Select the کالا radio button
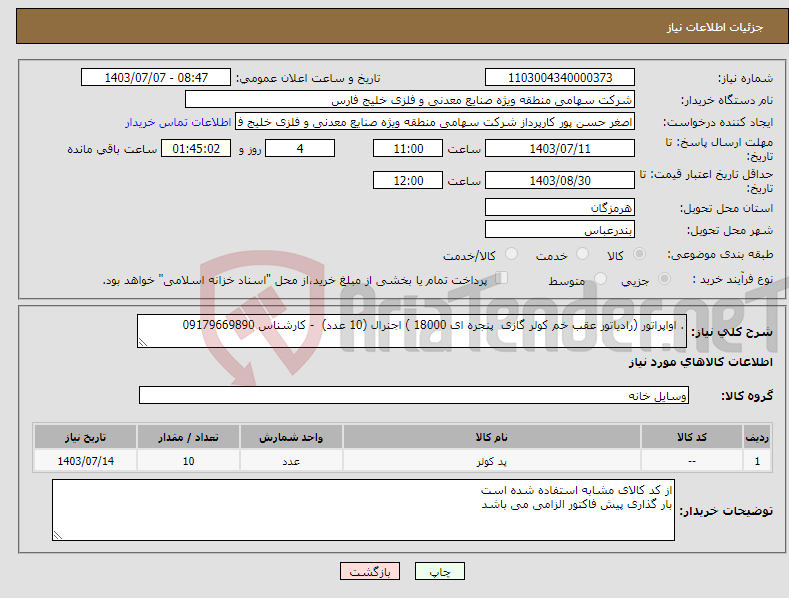 (639, 254)
